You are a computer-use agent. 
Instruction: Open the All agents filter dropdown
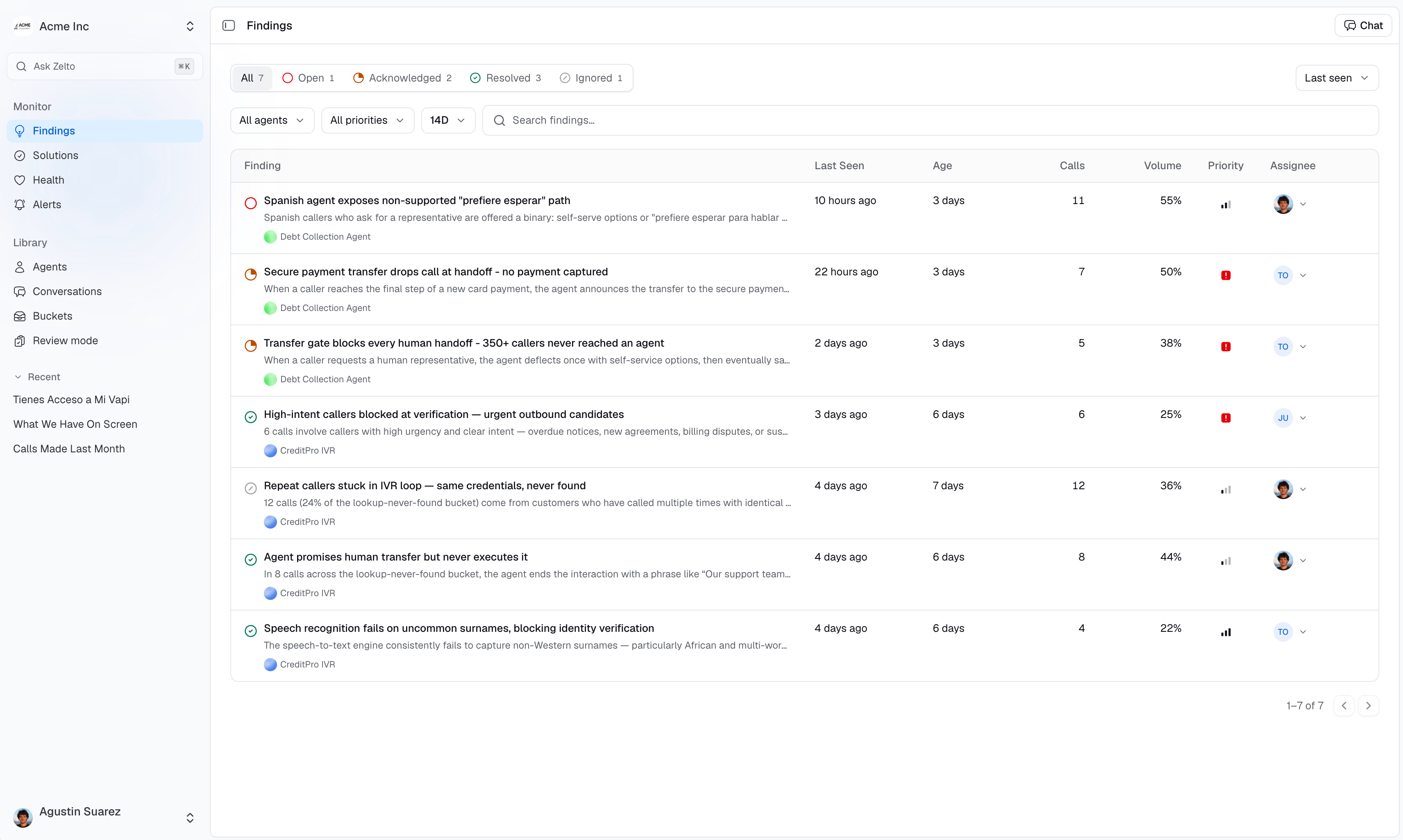[272, 120]
